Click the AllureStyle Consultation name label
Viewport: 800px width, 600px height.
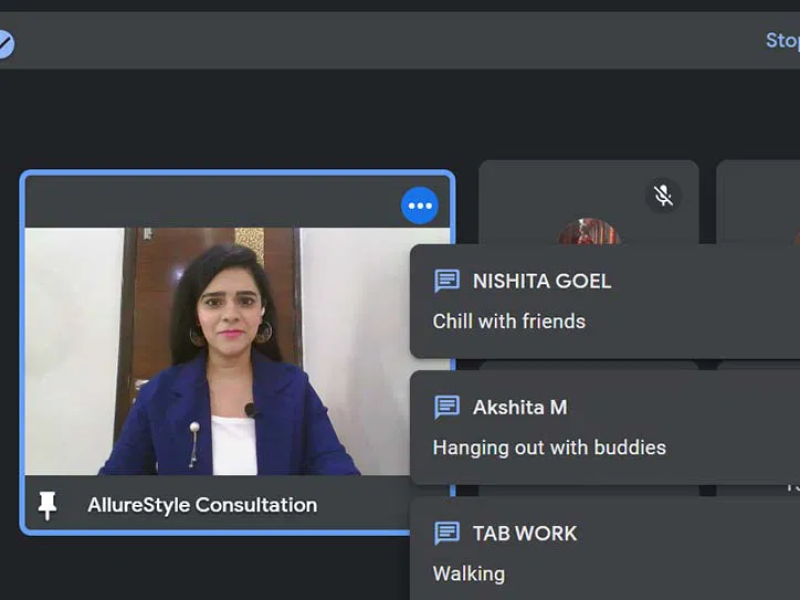(x=202, y=505)
